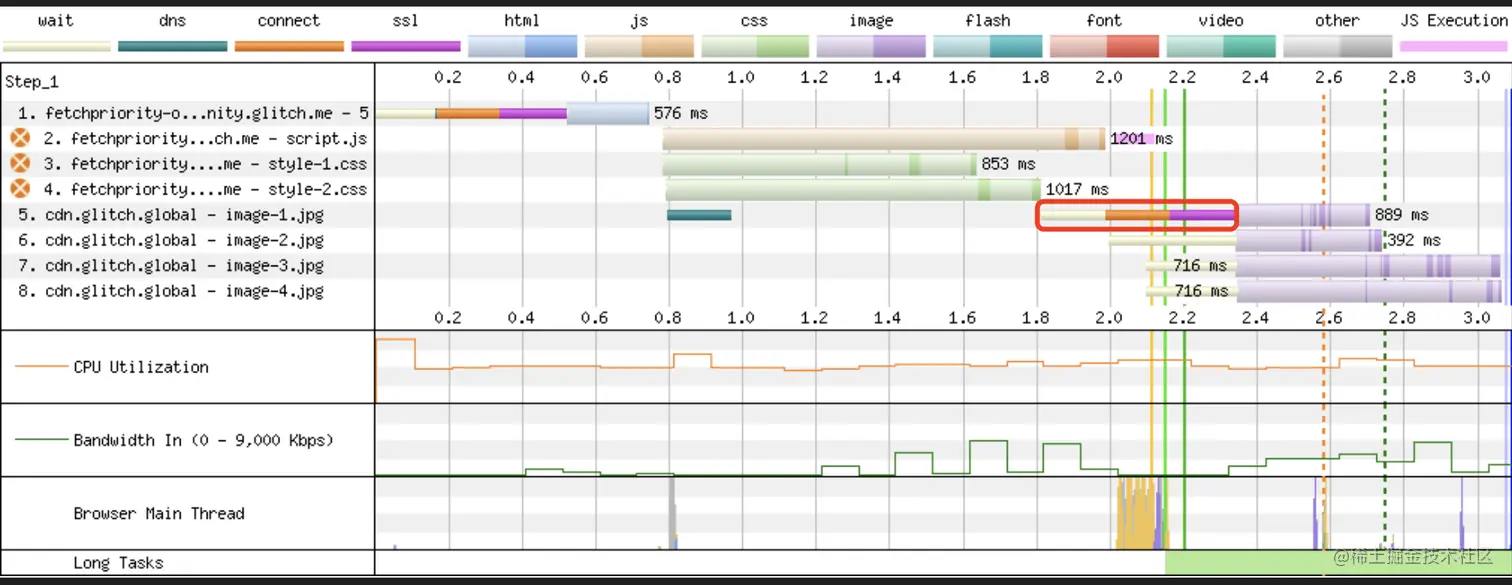This screenshot has height=585, width=1512.
Task: Click the 576 ms timing label
Action: point(681,113)
